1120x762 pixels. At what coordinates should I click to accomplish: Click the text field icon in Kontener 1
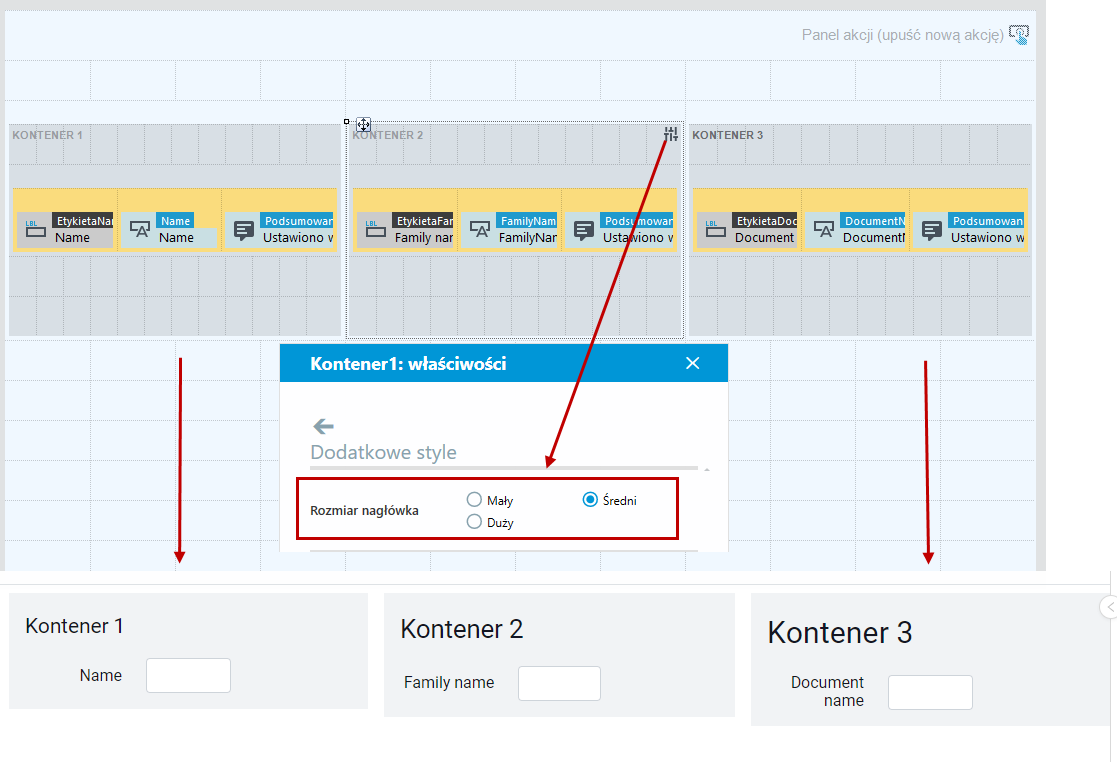point(140,229)
